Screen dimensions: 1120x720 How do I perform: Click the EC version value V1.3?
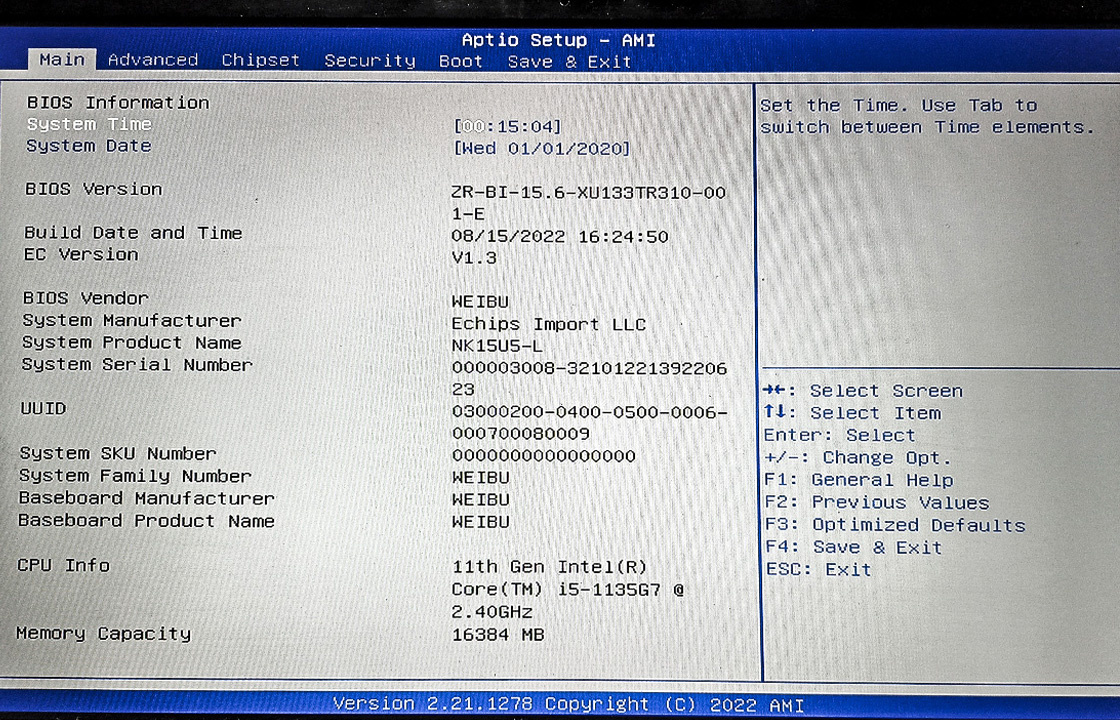474,258
